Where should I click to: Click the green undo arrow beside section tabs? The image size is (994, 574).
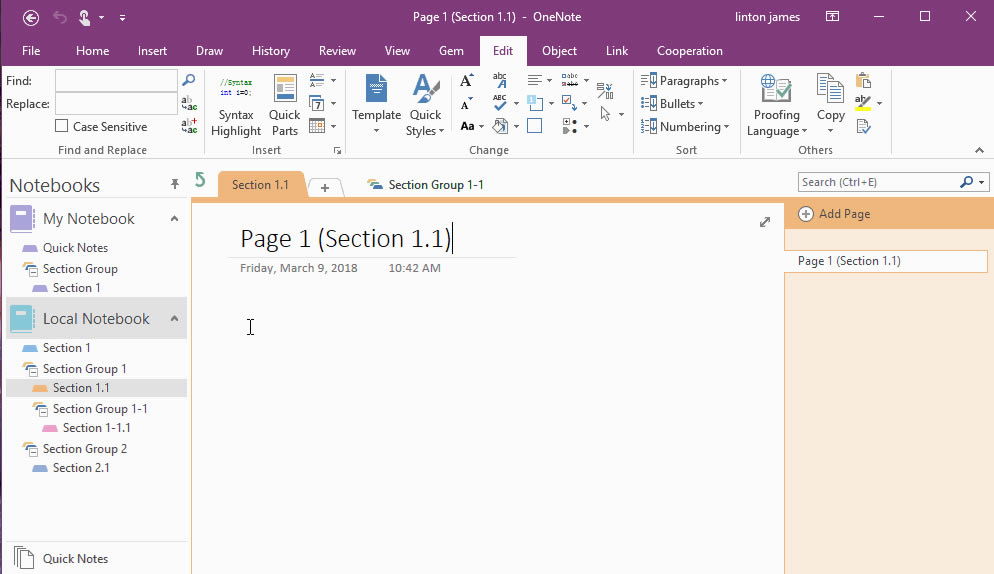pyautogui.click(x=200, y=180)
